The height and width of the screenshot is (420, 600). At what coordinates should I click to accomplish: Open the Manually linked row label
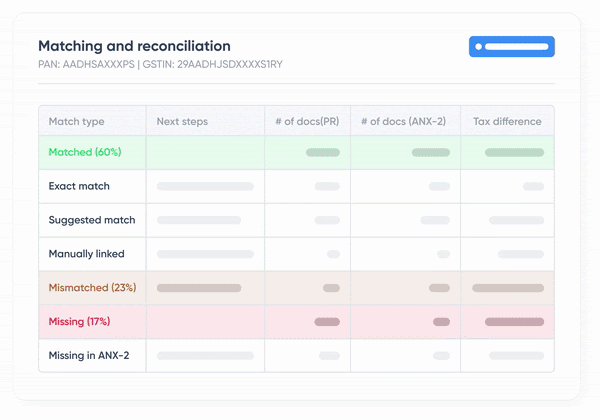pos(87,254)
